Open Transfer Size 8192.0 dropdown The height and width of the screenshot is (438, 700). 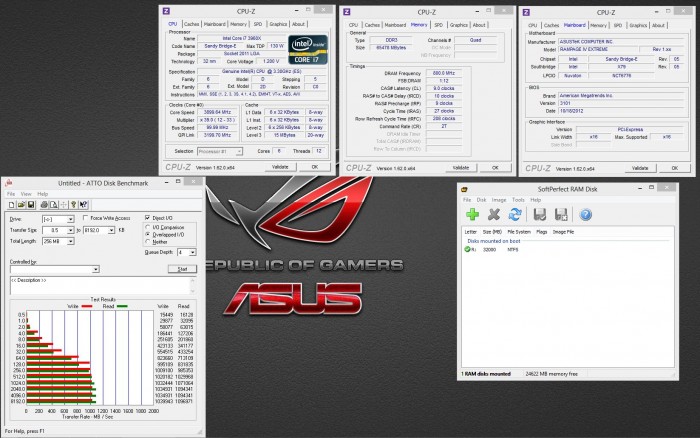tap(111, 230)
